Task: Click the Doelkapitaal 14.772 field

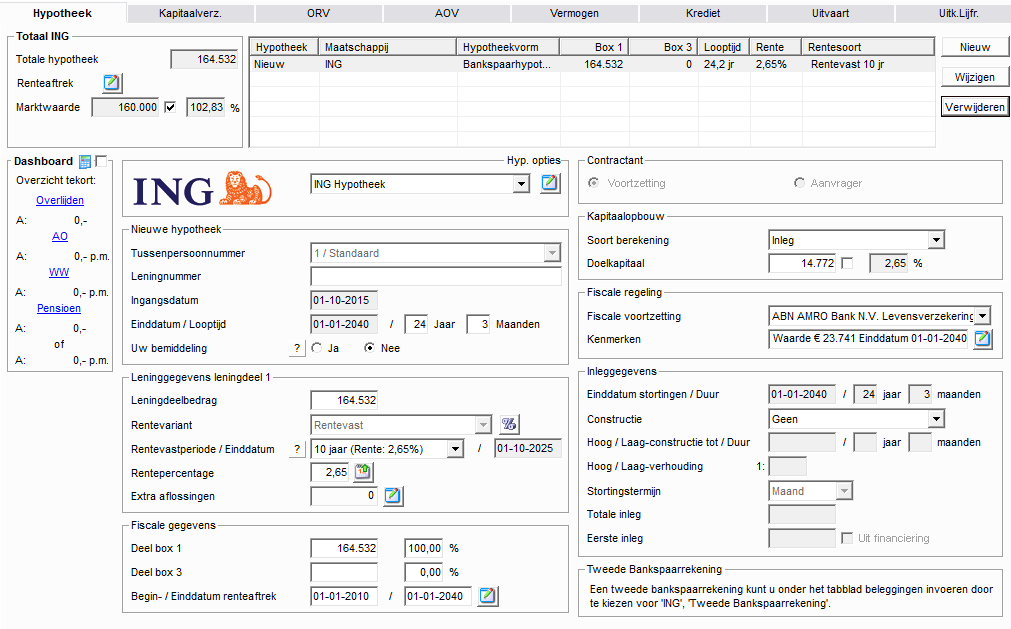Action: point(802,263)
